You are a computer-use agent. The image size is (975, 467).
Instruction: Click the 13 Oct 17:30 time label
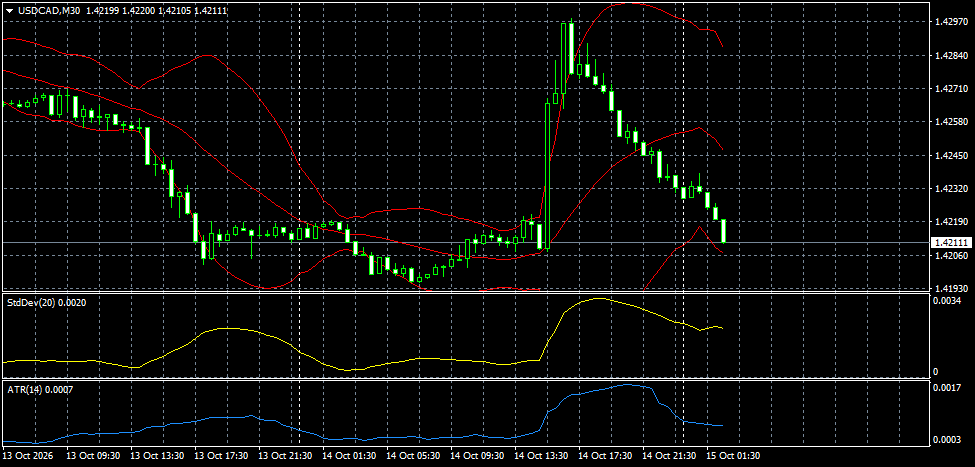click(220, 456)
